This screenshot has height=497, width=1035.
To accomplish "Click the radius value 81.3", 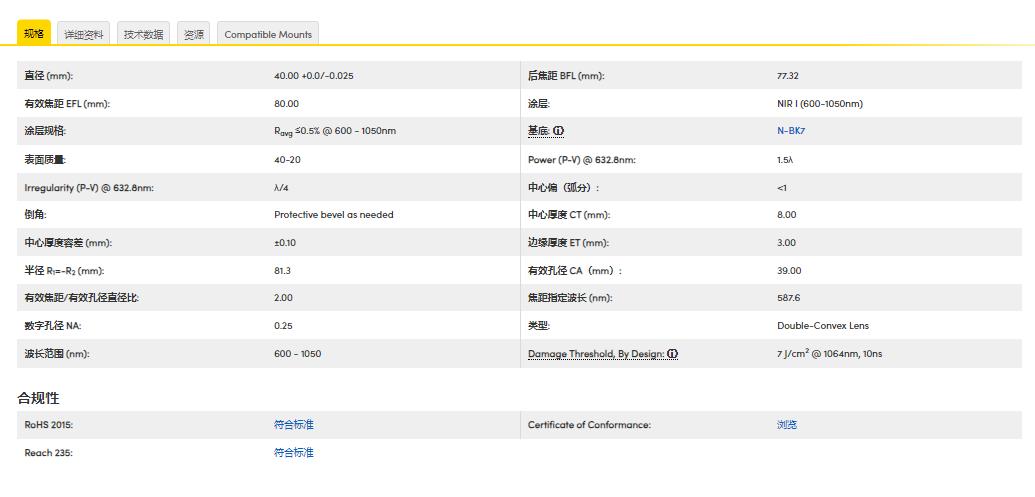I will pyautogui.click(x=282, y=271).
